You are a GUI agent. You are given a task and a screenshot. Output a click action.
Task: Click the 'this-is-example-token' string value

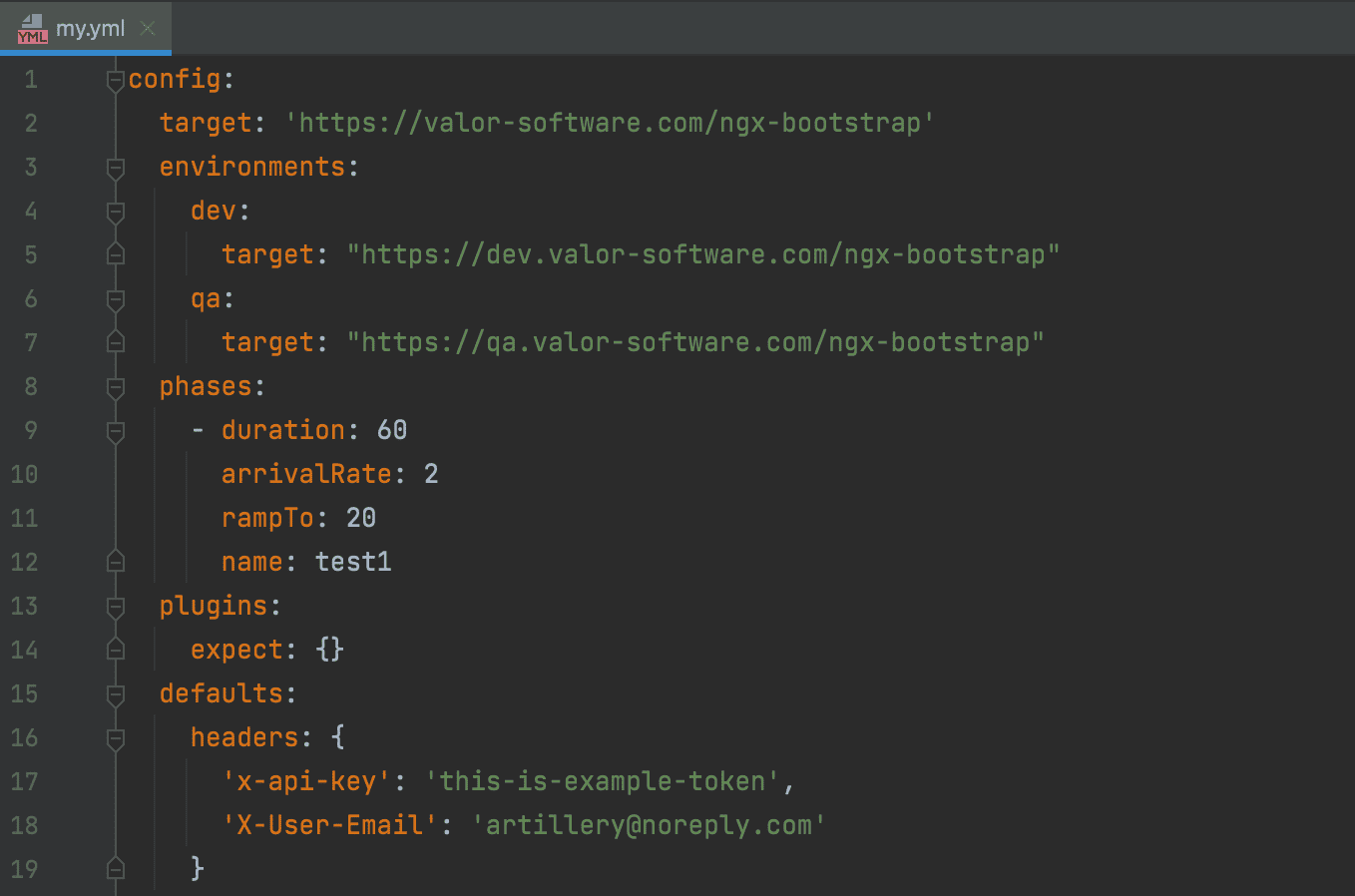pos(602,781)
